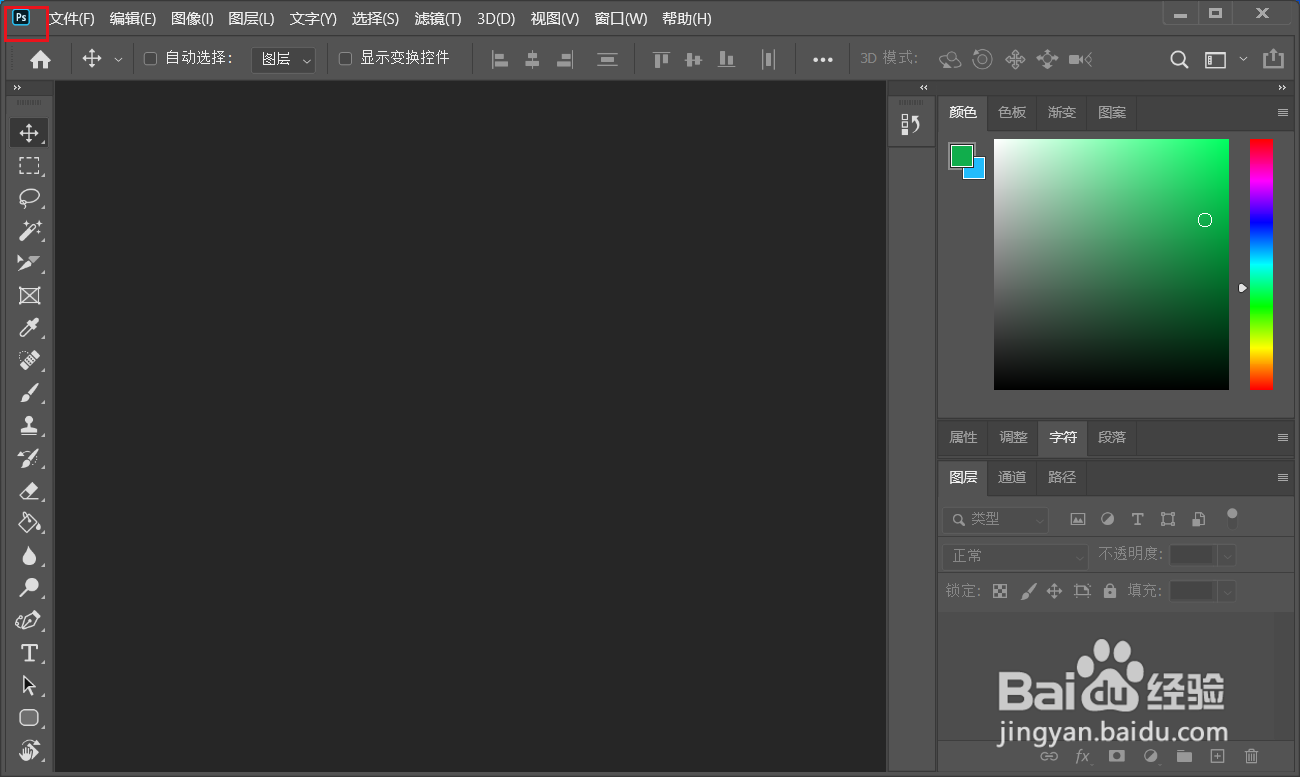Click align left edges icon

click(x=500, y=60)
